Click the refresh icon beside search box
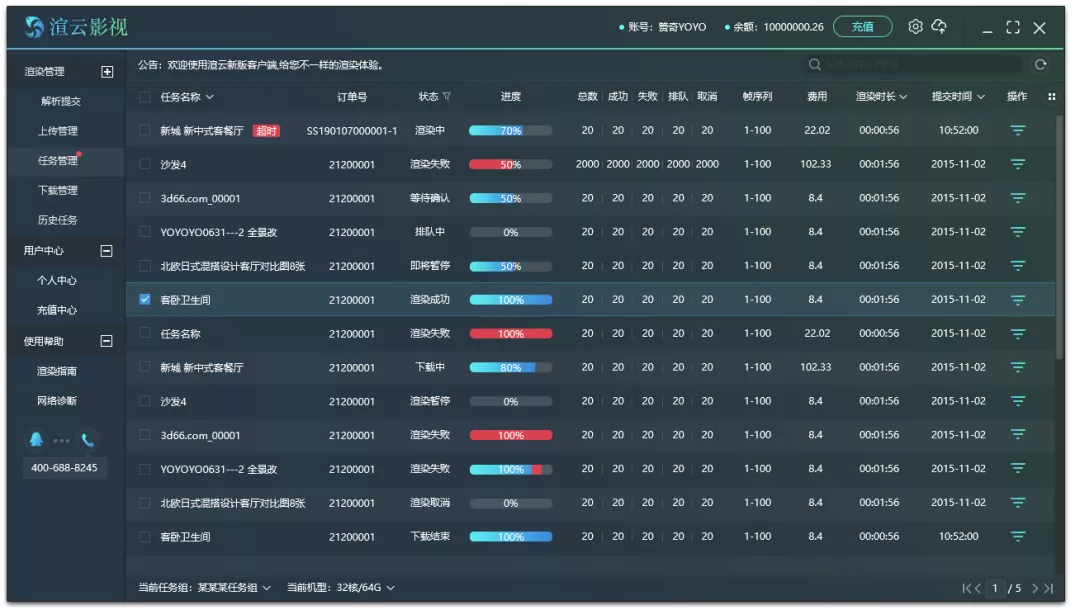 pos(1041,65)
